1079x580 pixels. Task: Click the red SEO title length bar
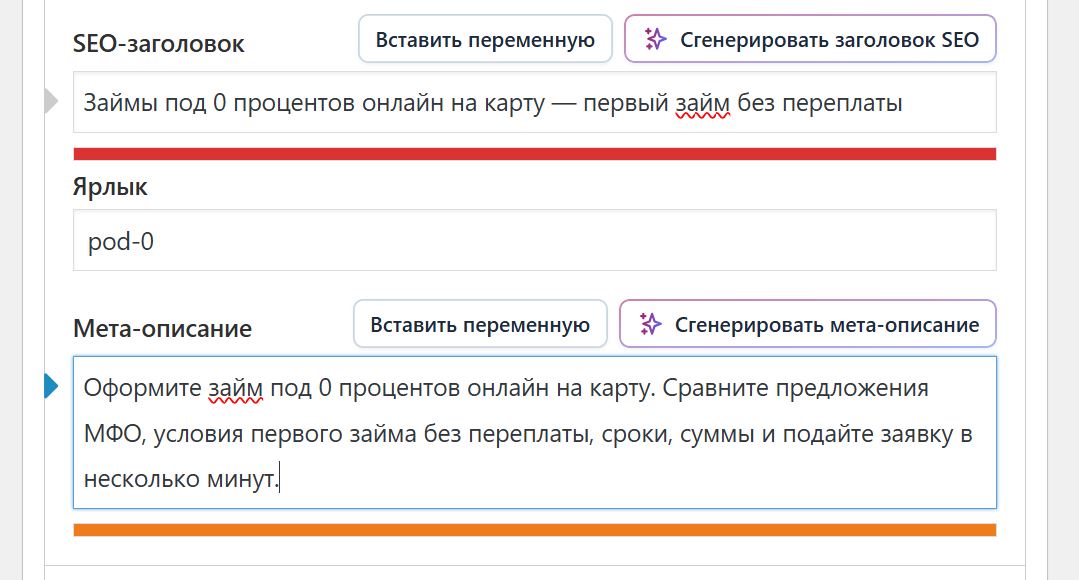click(x=535, y=154)
